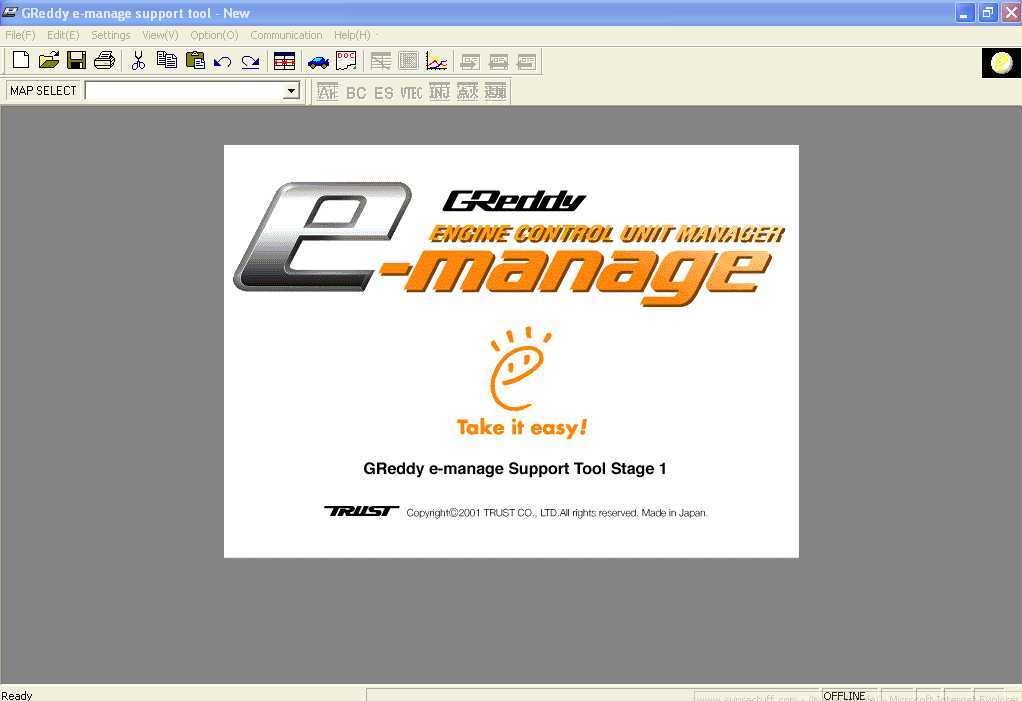Open the Communication menu
Viewport: 1022px width, 701px height.
286,35
